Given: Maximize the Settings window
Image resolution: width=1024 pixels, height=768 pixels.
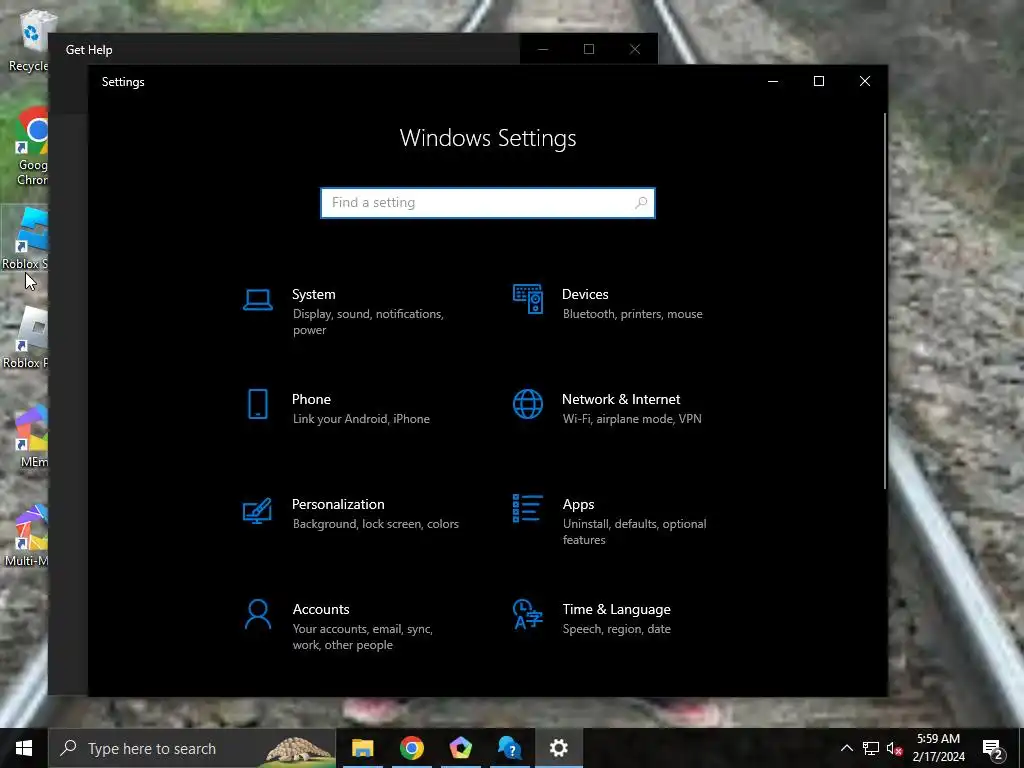Looking at the screenshot, I should click(818, 81).
